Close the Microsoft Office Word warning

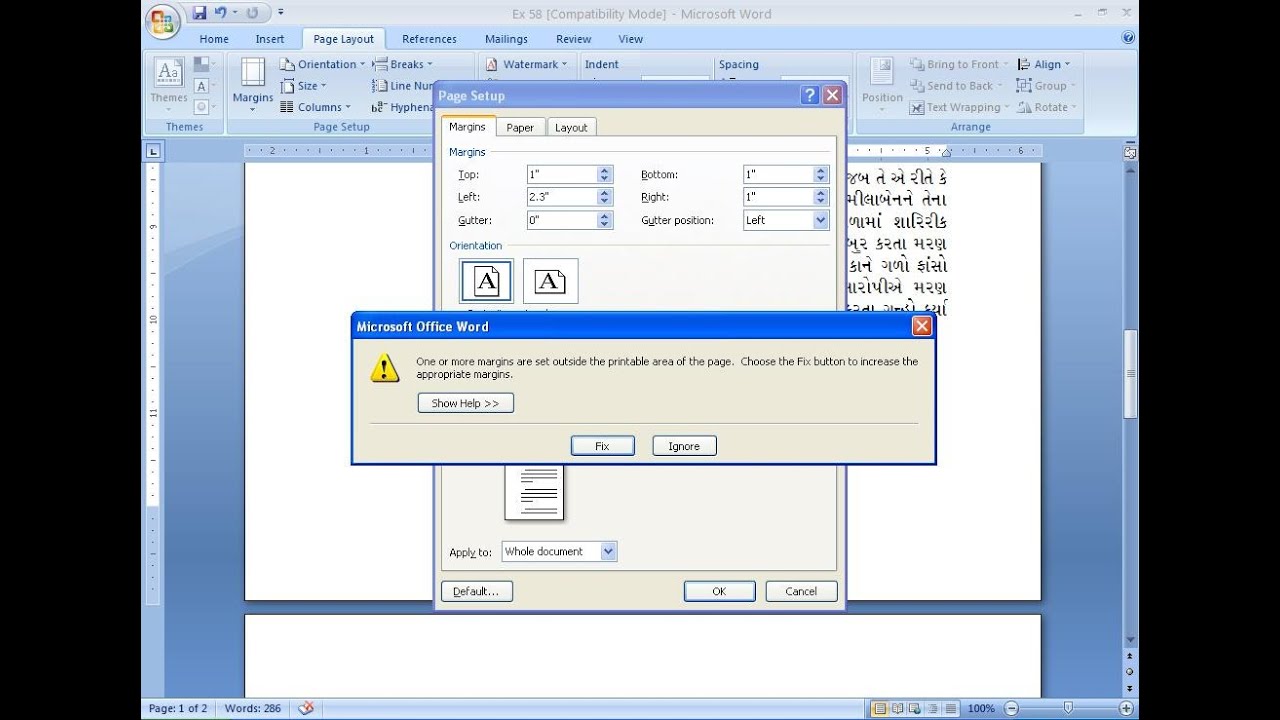click(922, 326)
